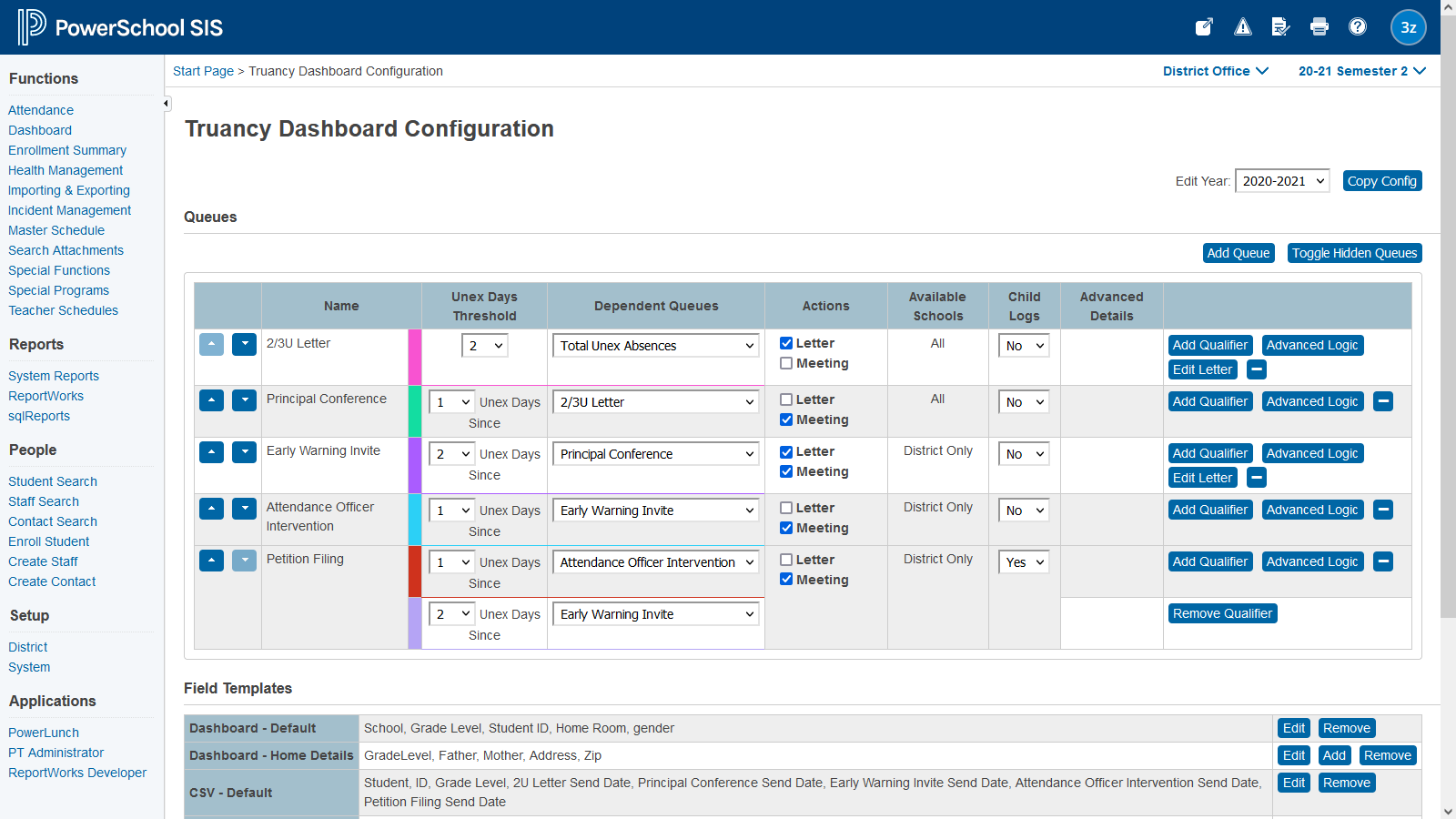
Task: Click the Add Queue button
Action: point(1238,253)
